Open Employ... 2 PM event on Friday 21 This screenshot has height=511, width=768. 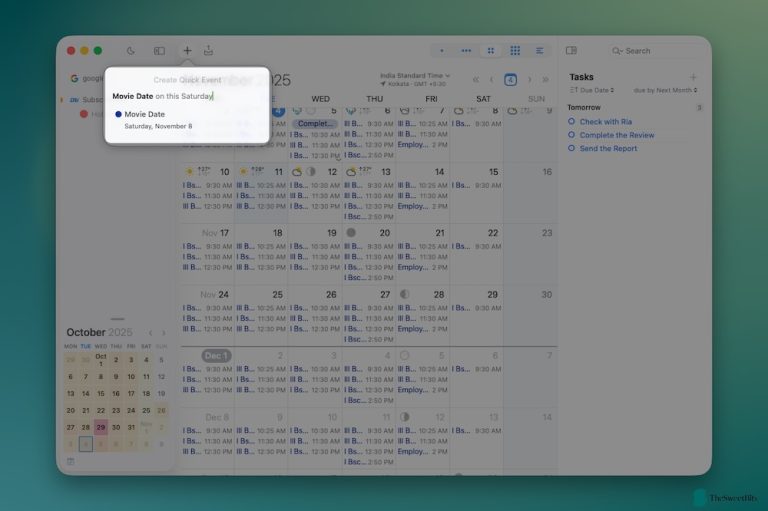pyautogui.click(x=422, y=267)
